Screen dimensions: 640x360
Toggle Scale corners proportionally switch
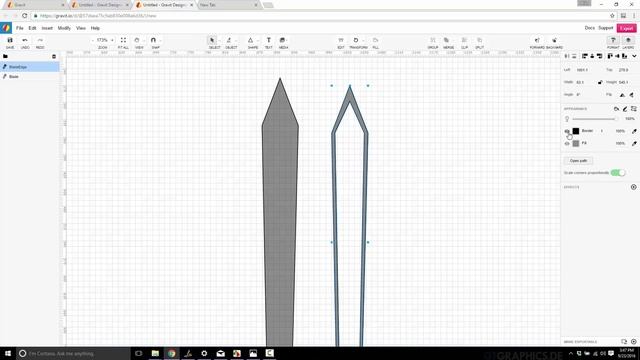pyautogui.click(x=618, y=173)
